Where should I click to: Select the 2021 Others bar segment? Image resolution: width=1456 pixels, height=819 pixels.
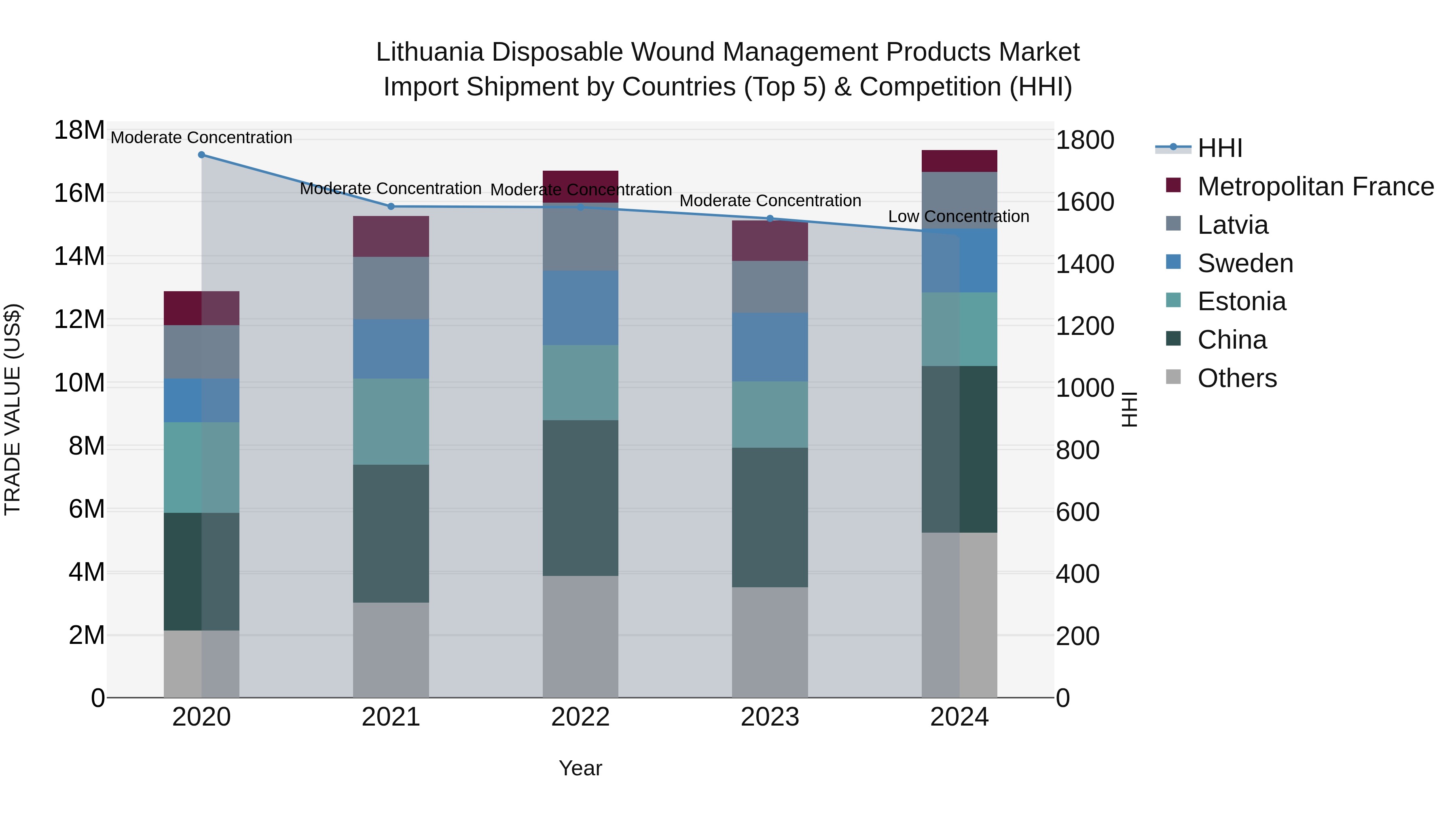click(391, 650)
